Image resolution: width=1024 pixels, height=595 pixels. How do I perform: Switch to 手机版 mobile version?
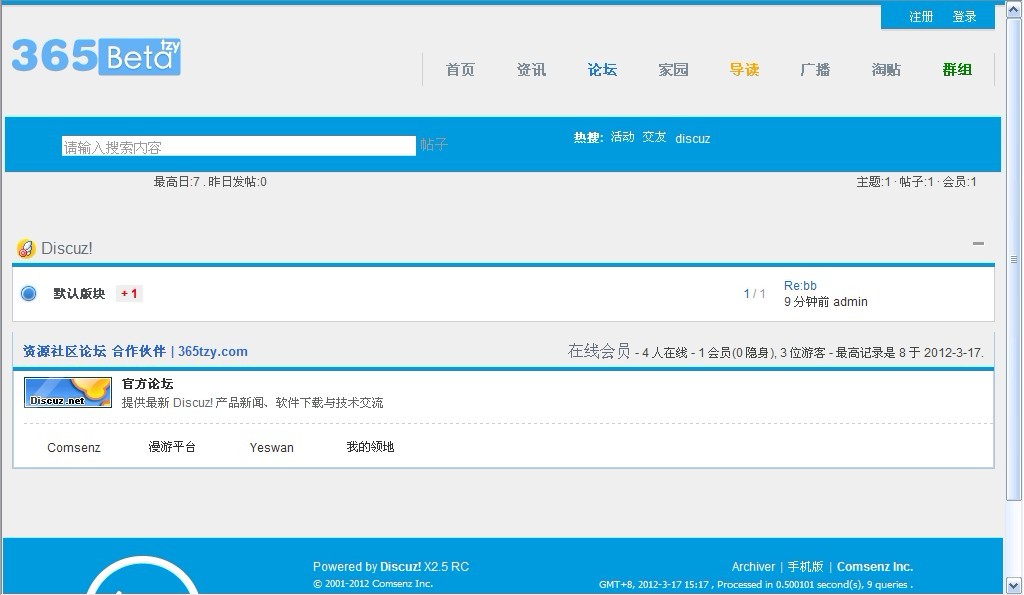click(805, 566)
